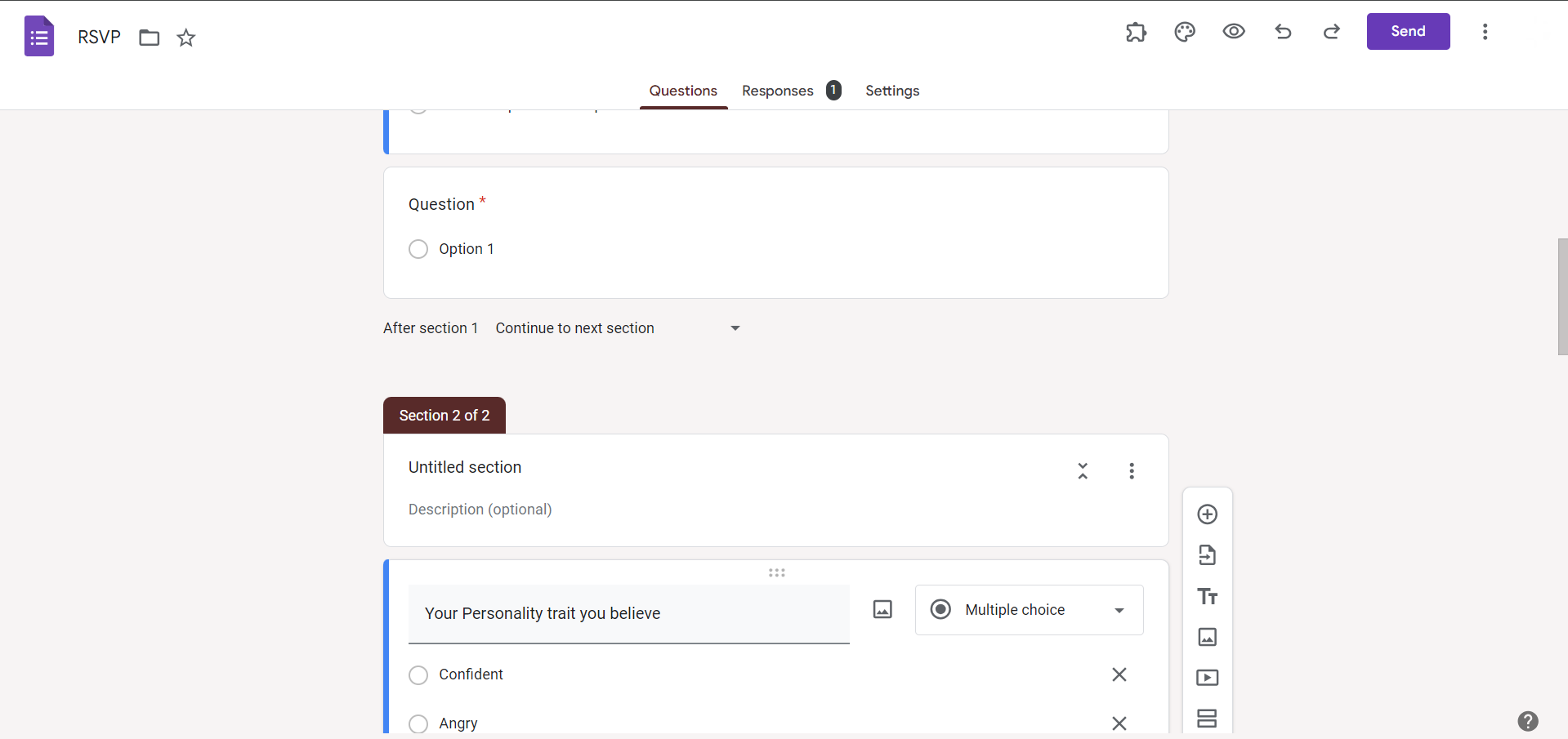The width and height of the screenshot is (1568, 739).
Task: Click the Send button
Action: pos(1409,32)
